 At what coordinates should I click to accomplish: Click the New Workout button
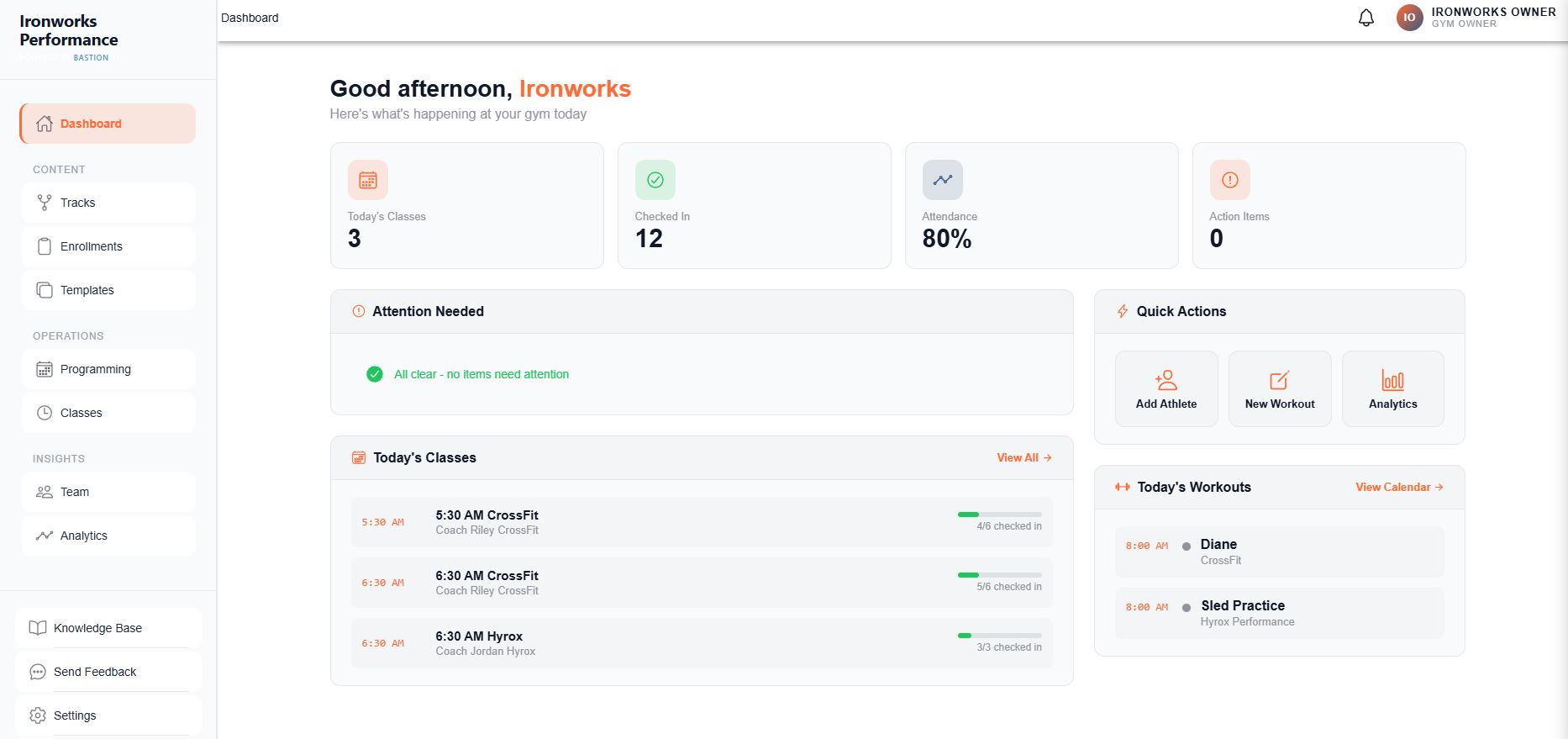[x=1280, y=388]
